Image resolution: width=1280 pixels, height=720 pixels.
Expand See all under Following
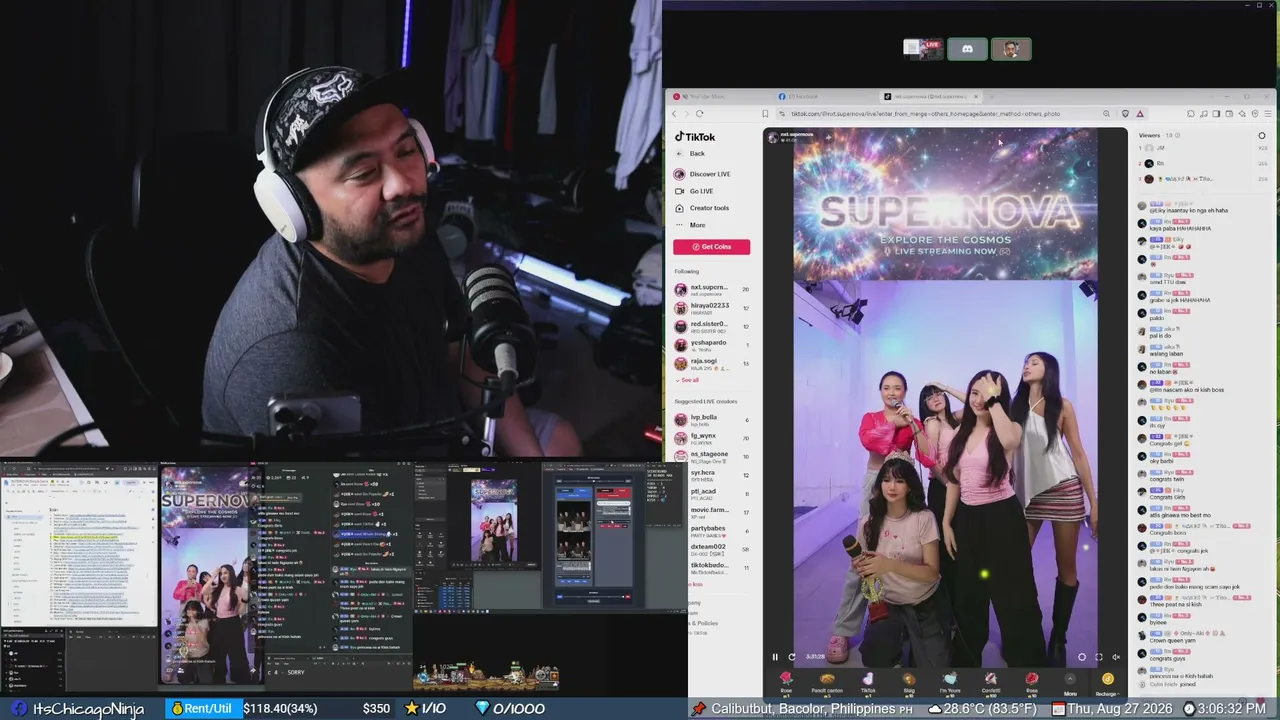point(688,380)
